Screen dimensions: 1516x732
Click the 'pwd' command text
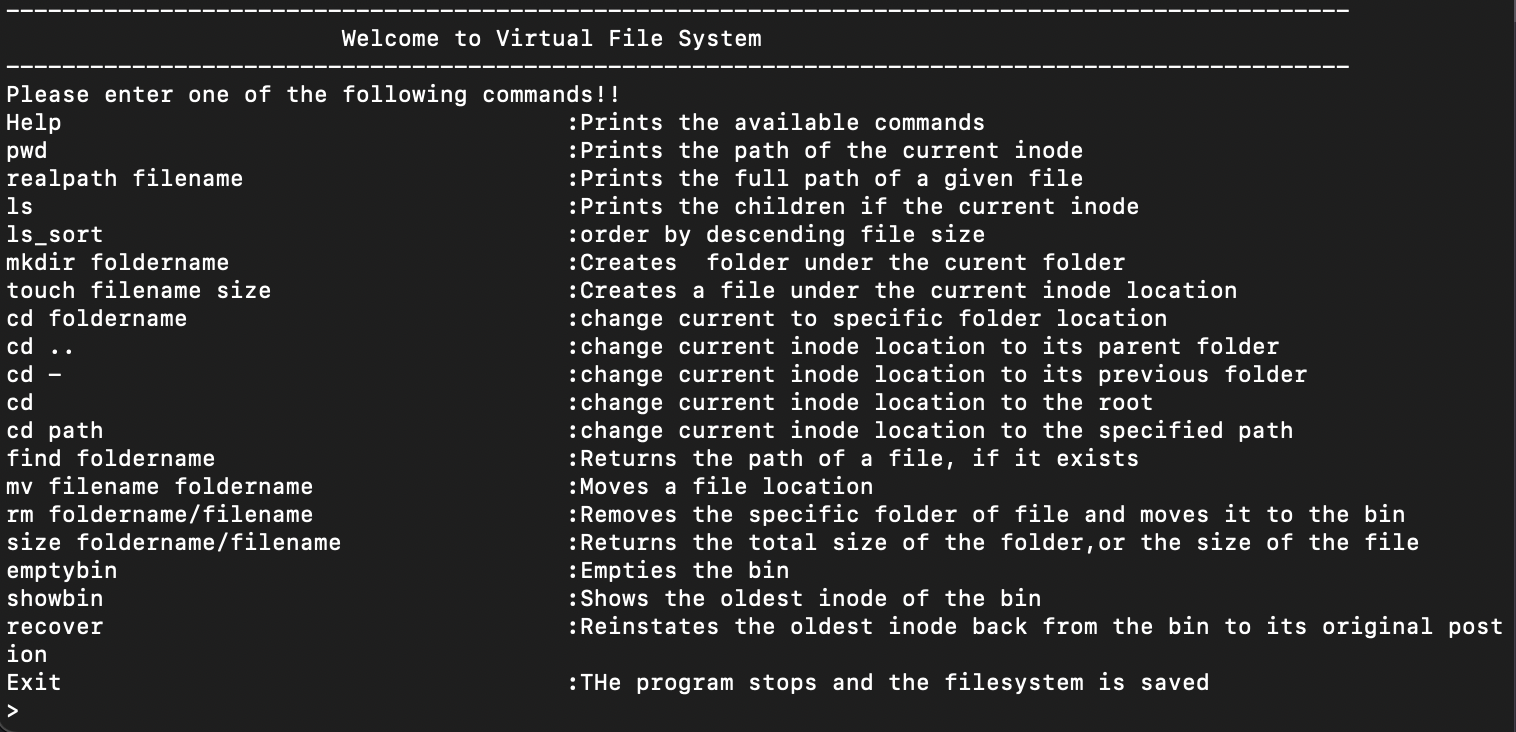click(x=27, y=151)
